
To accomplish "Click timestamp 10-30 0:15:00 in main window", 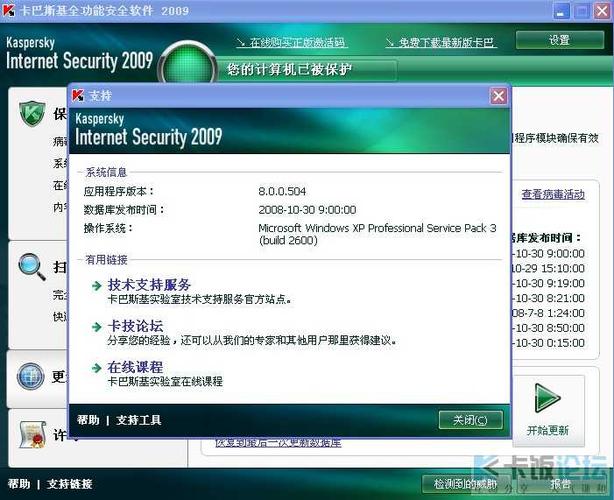I will point(548,343).
